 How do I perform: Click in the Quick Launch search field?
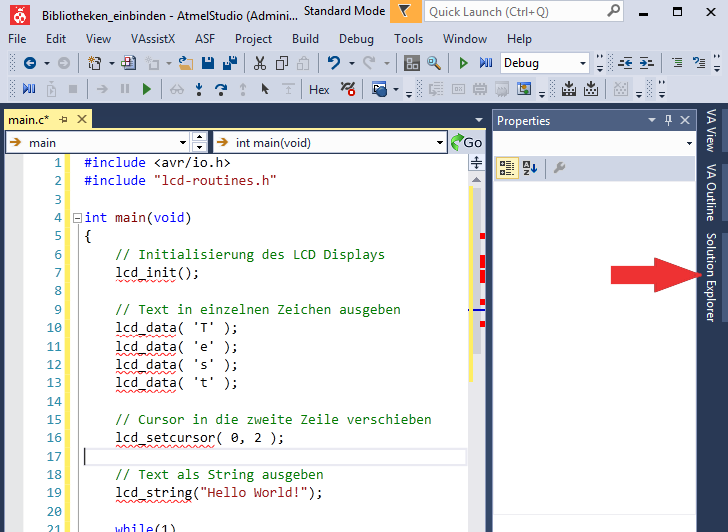(x=523, y=12)
